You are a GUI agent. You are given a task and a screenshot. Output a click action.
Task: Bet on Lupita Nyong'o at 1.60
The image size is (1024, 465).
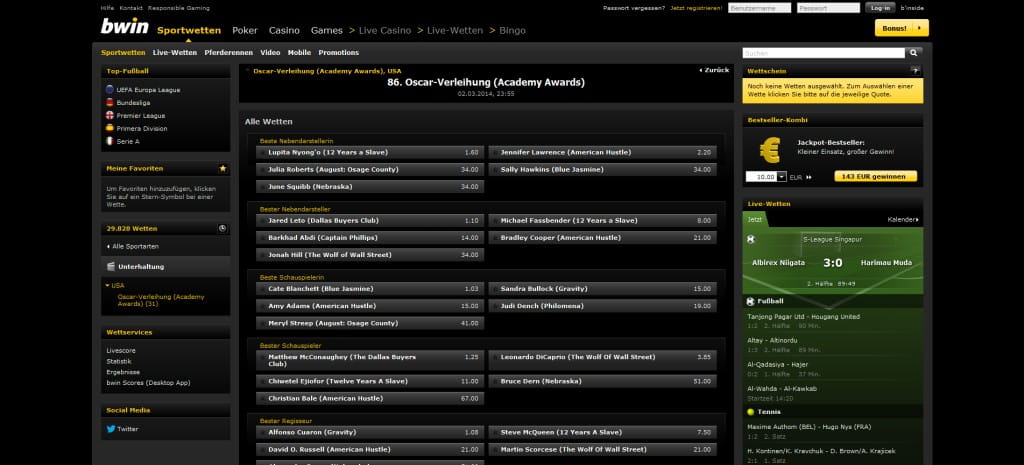pos(370,152)
